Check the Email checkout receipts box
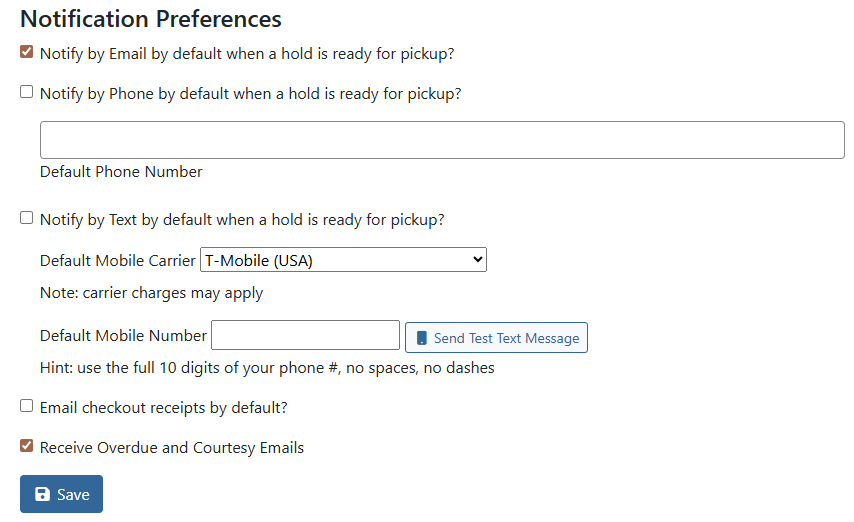 tap(27, 406)
